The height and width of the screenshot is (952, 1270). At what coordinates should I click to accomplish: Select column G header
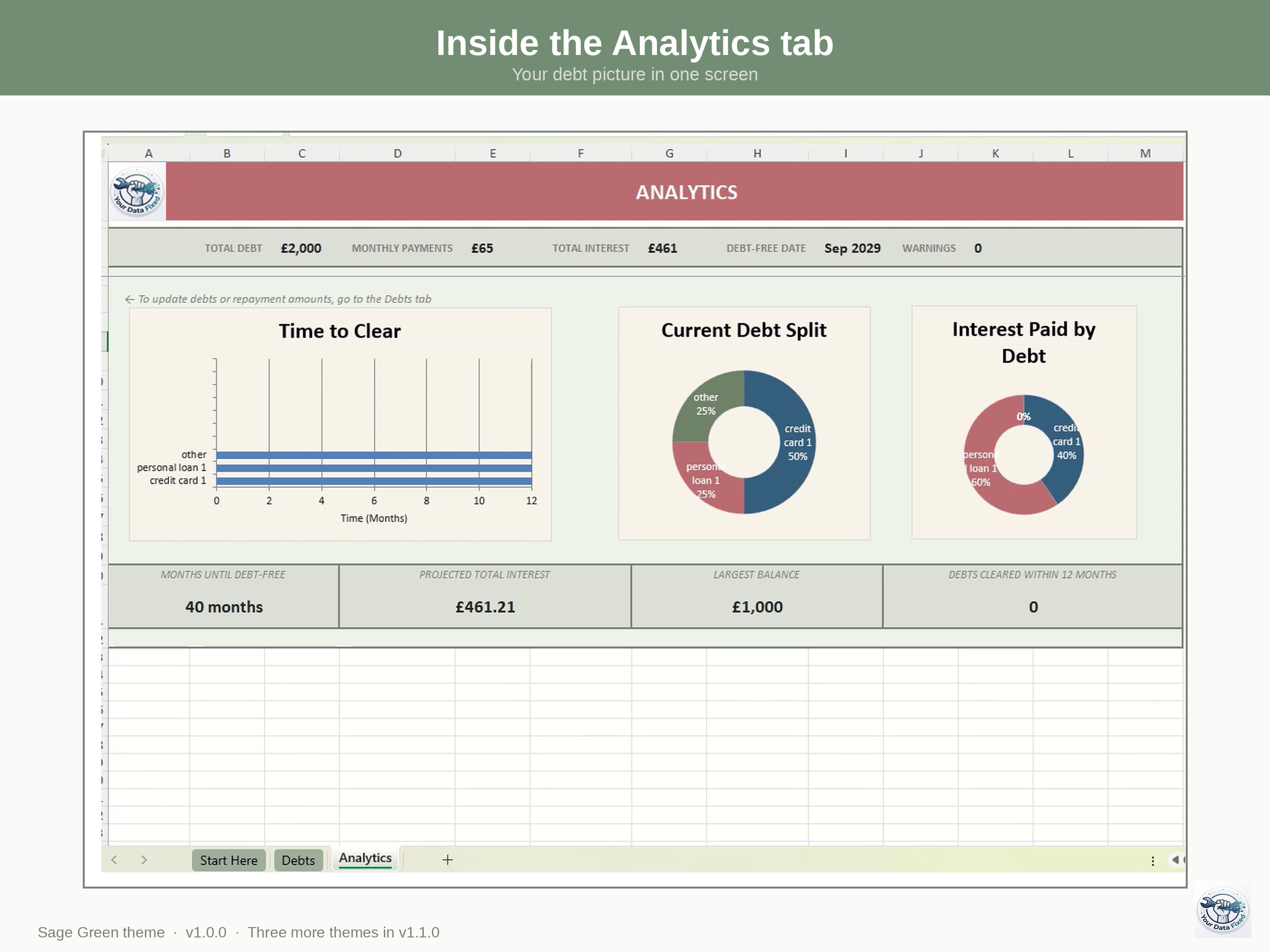[x=670, y=153]
